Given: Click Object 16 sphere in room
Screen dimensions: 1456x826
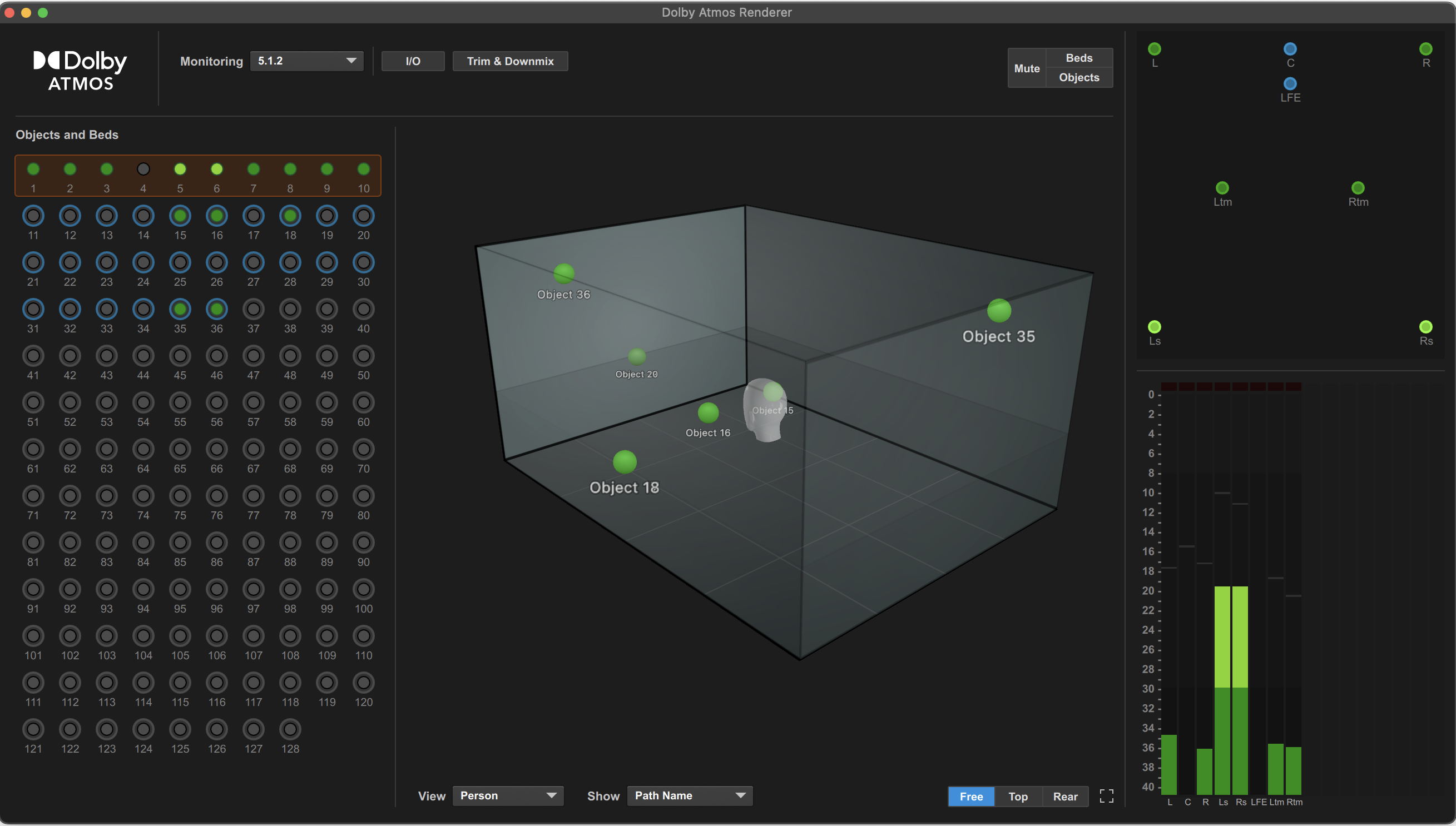Looking at the screenshot, I should point(708,413).
